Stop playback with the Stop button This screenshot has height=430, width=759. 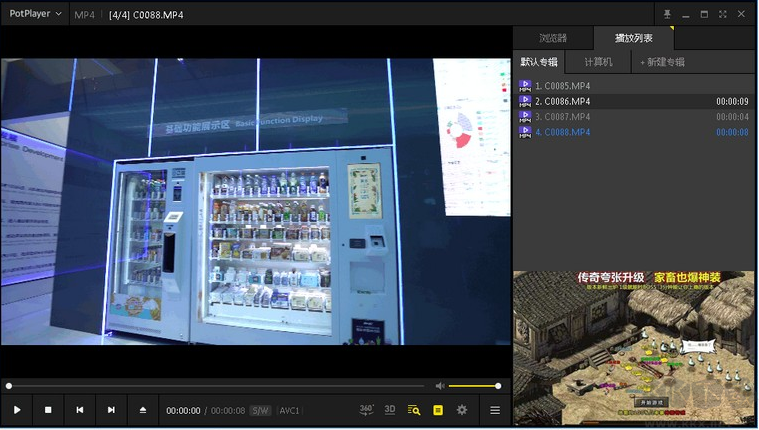point(48,410)
